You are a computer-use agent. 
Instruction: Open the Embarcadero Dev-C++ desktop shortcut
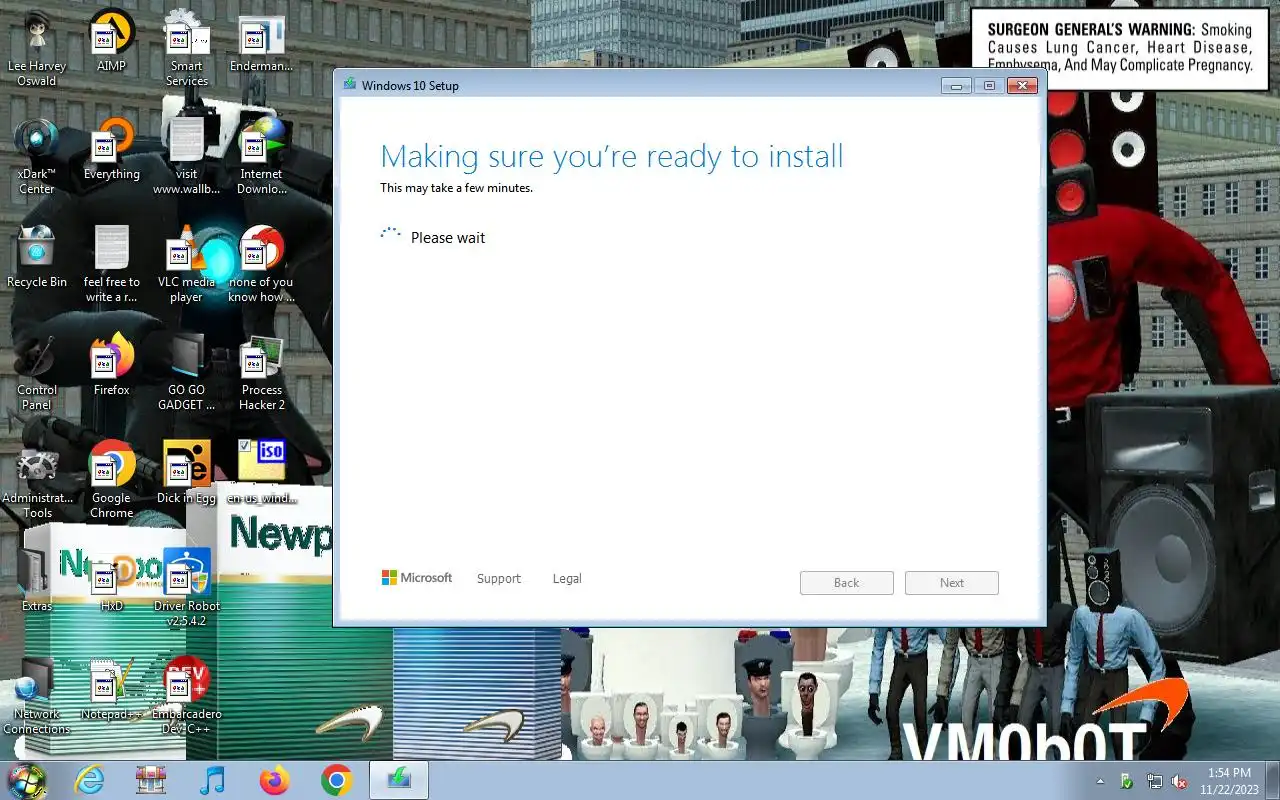pos(187,696)
